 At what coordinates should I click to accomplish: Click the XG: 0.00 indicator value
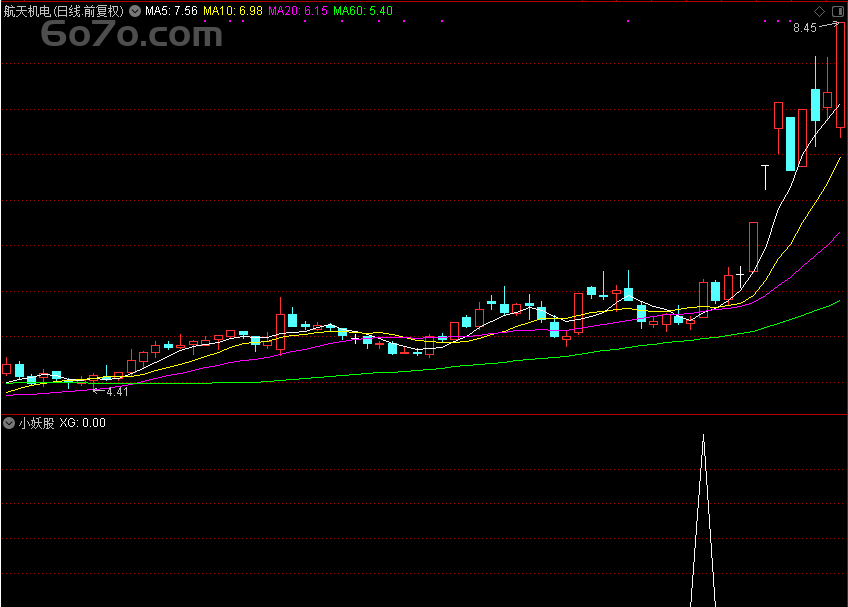pyautogui.click(x=82, y=423)
